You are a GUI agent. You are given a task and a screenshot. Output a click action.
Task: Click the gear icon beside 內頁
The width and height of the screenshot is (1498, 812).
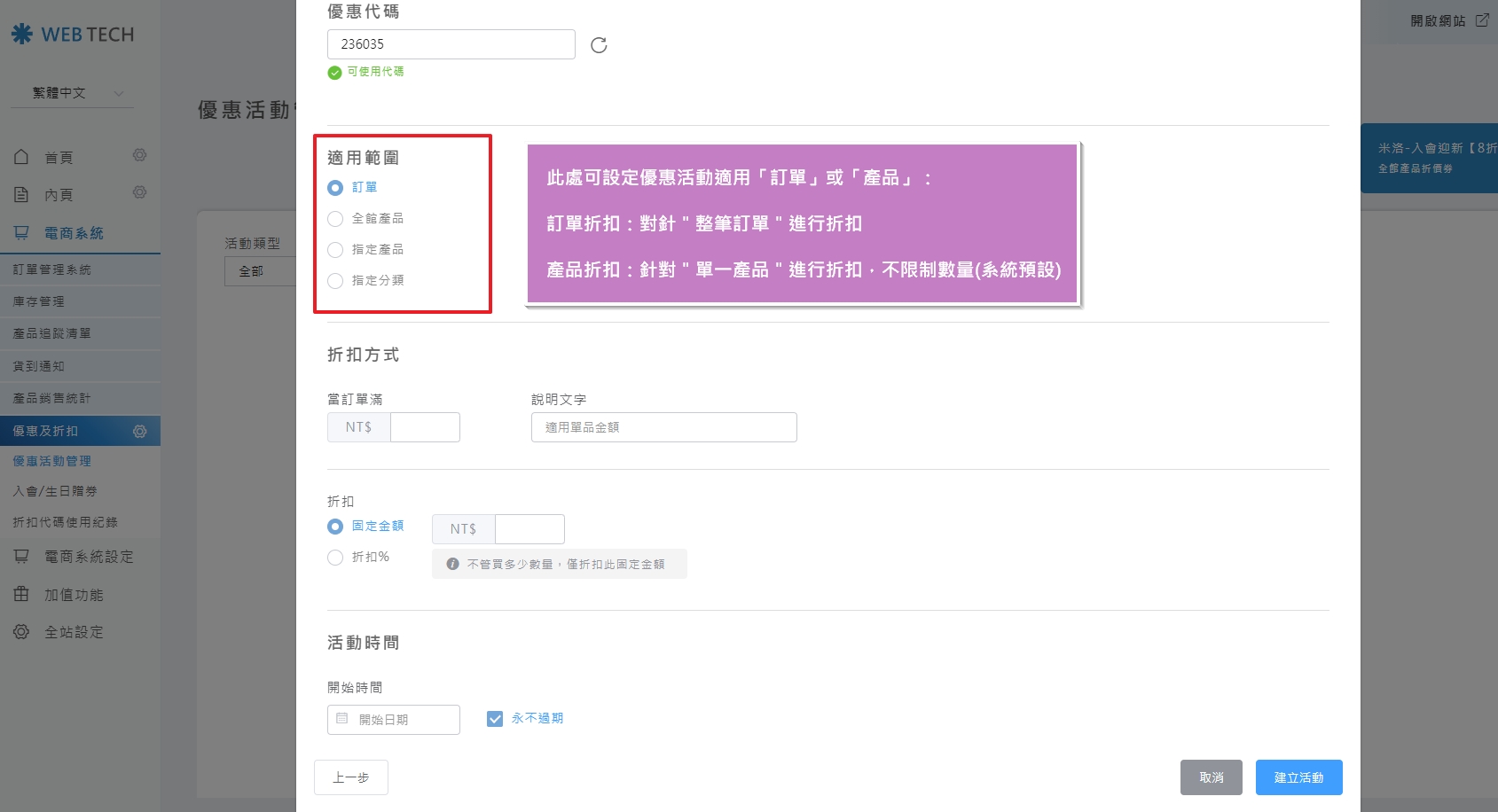pyautogui.click(x=139, y=193)
